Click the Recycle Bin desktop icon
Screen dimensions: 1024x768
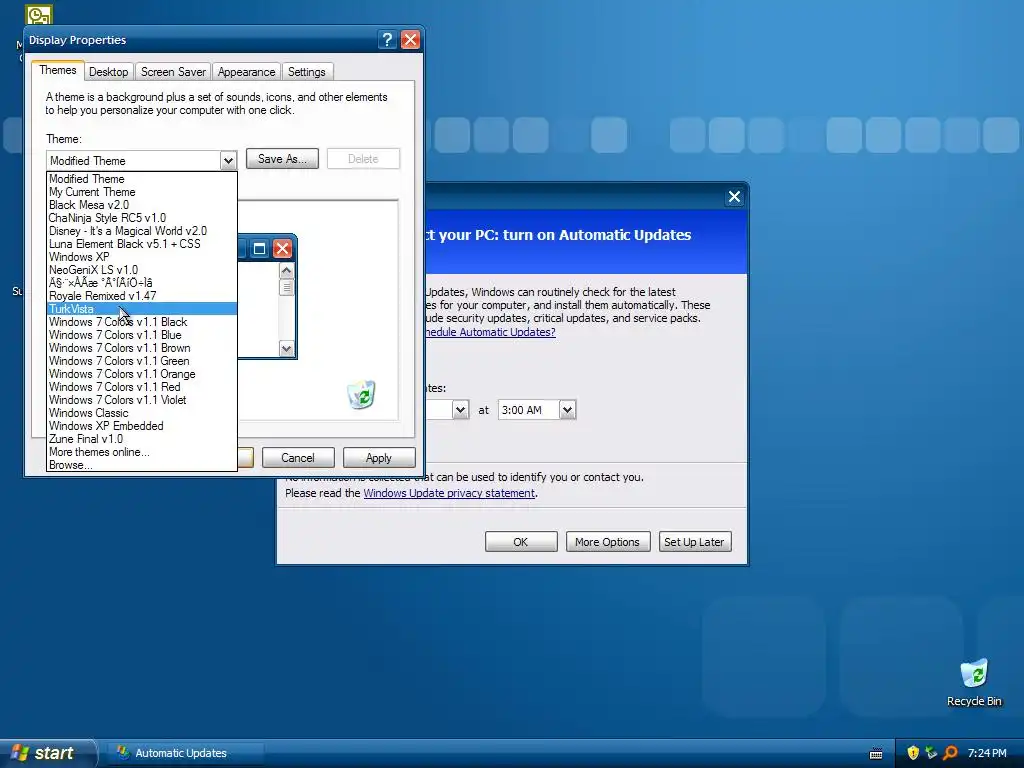pyautogui.click(x=974, y=682)
